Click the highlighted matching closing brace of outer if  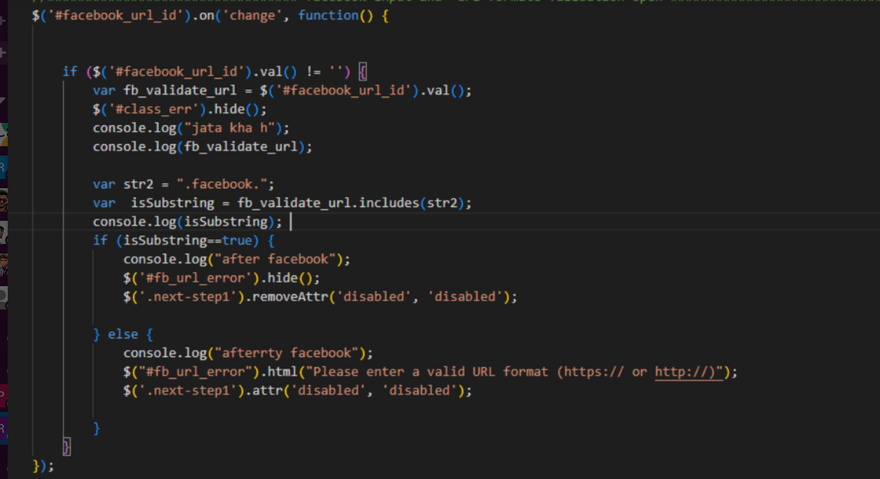tap(67, 447)
